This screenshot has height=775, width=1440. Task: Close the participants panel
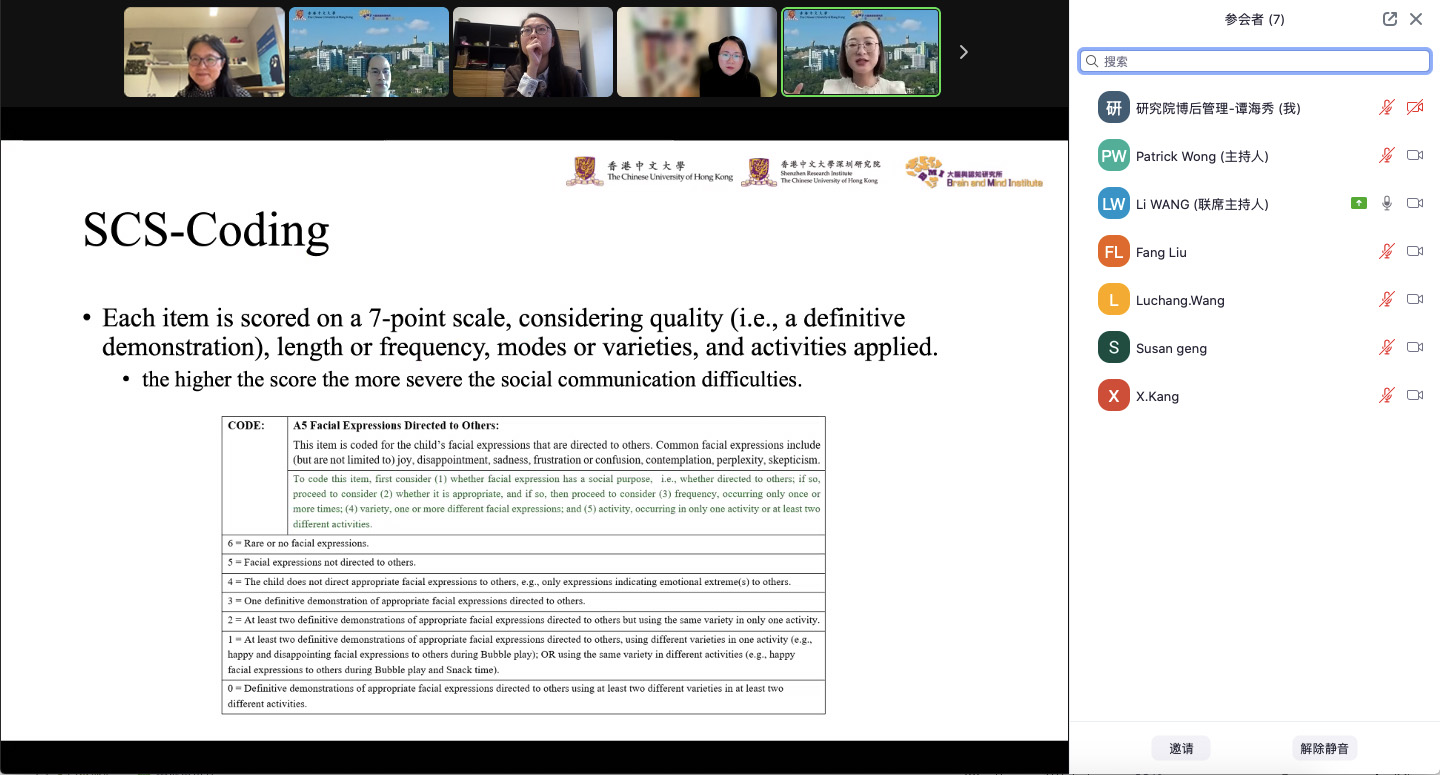click(1416, 19)
